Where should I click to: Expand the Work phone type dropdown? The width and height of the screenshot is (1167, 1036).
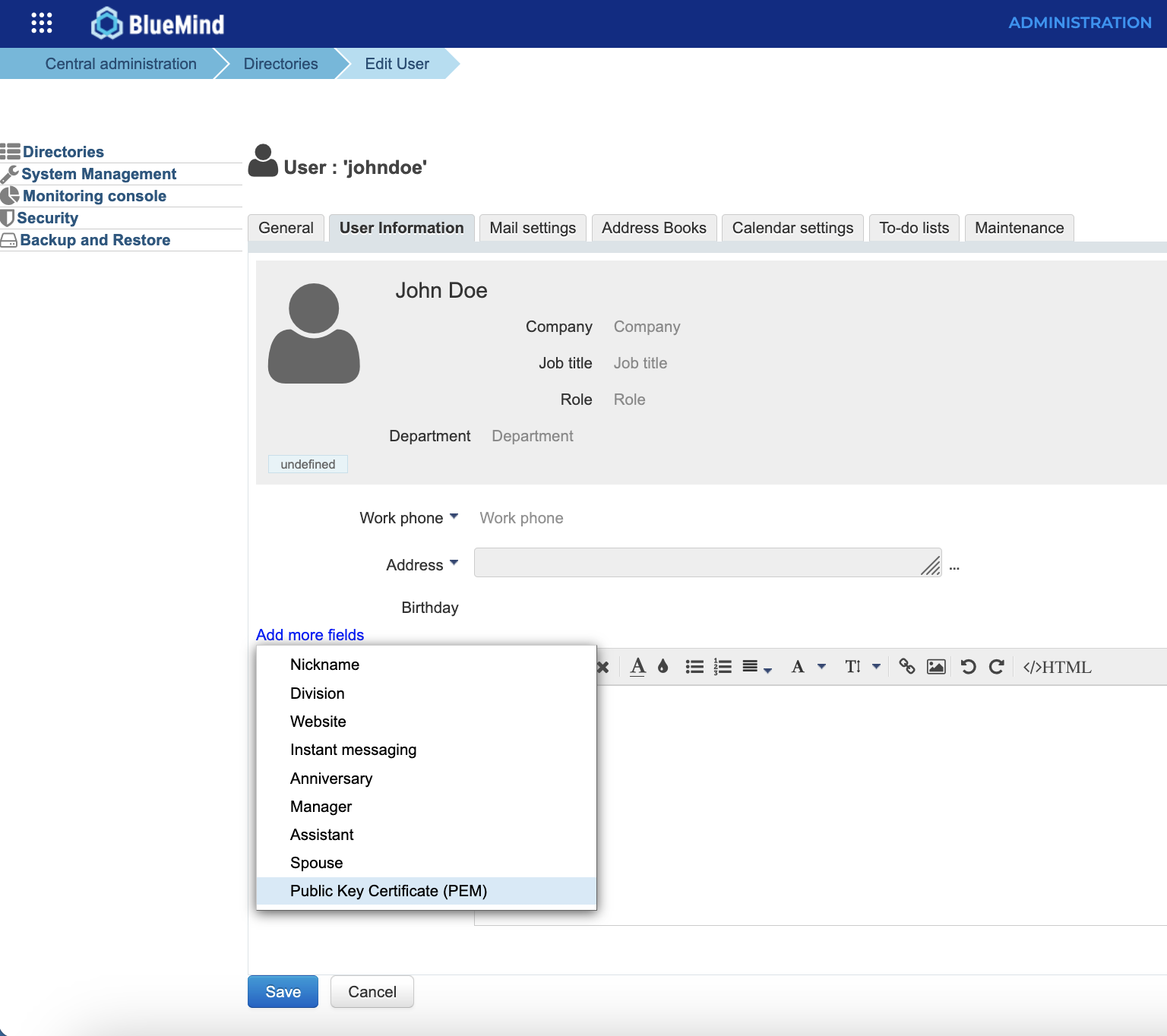click(x=454, y=516)
